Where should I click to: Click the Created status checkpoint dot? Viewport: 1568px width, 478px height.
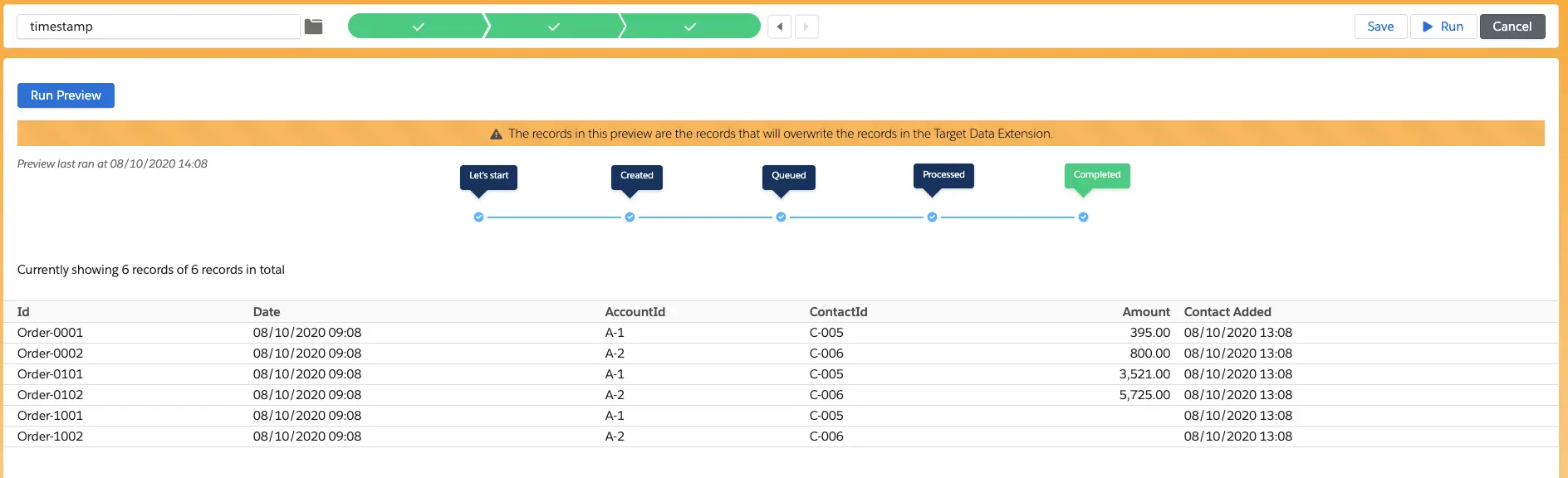tap(630, 217)
